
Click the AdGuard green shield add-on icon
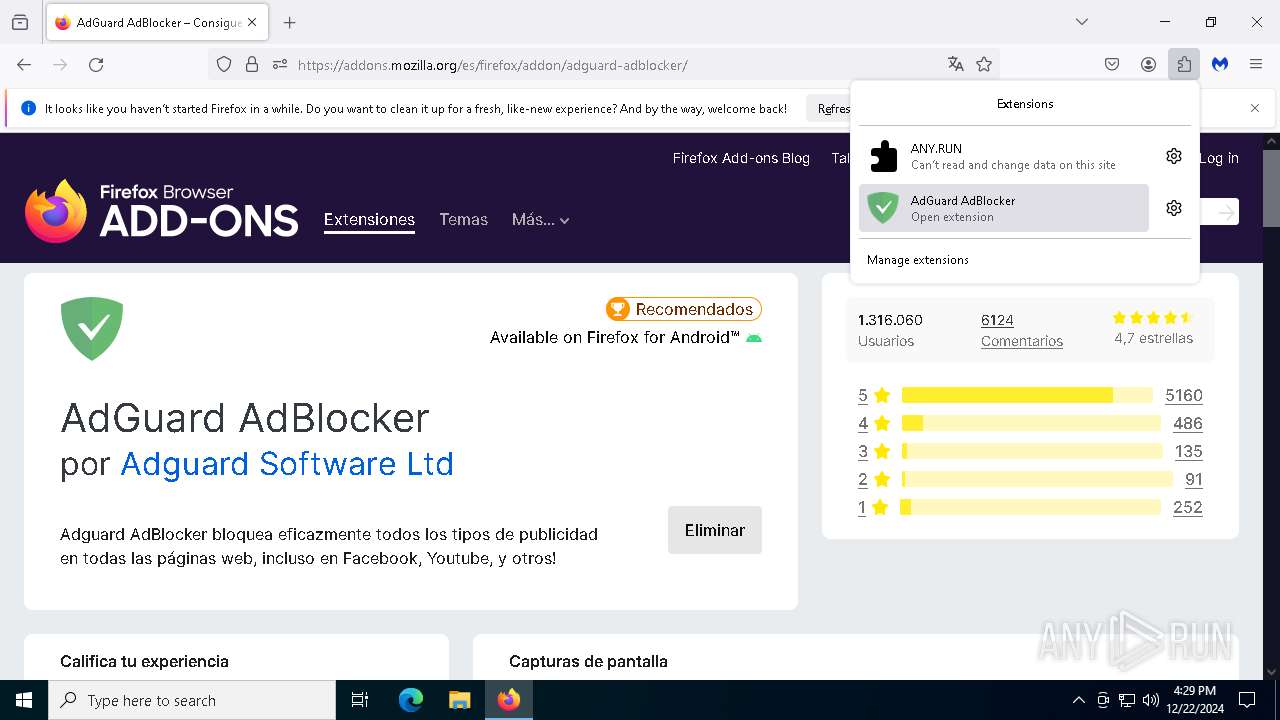point(92,328)
